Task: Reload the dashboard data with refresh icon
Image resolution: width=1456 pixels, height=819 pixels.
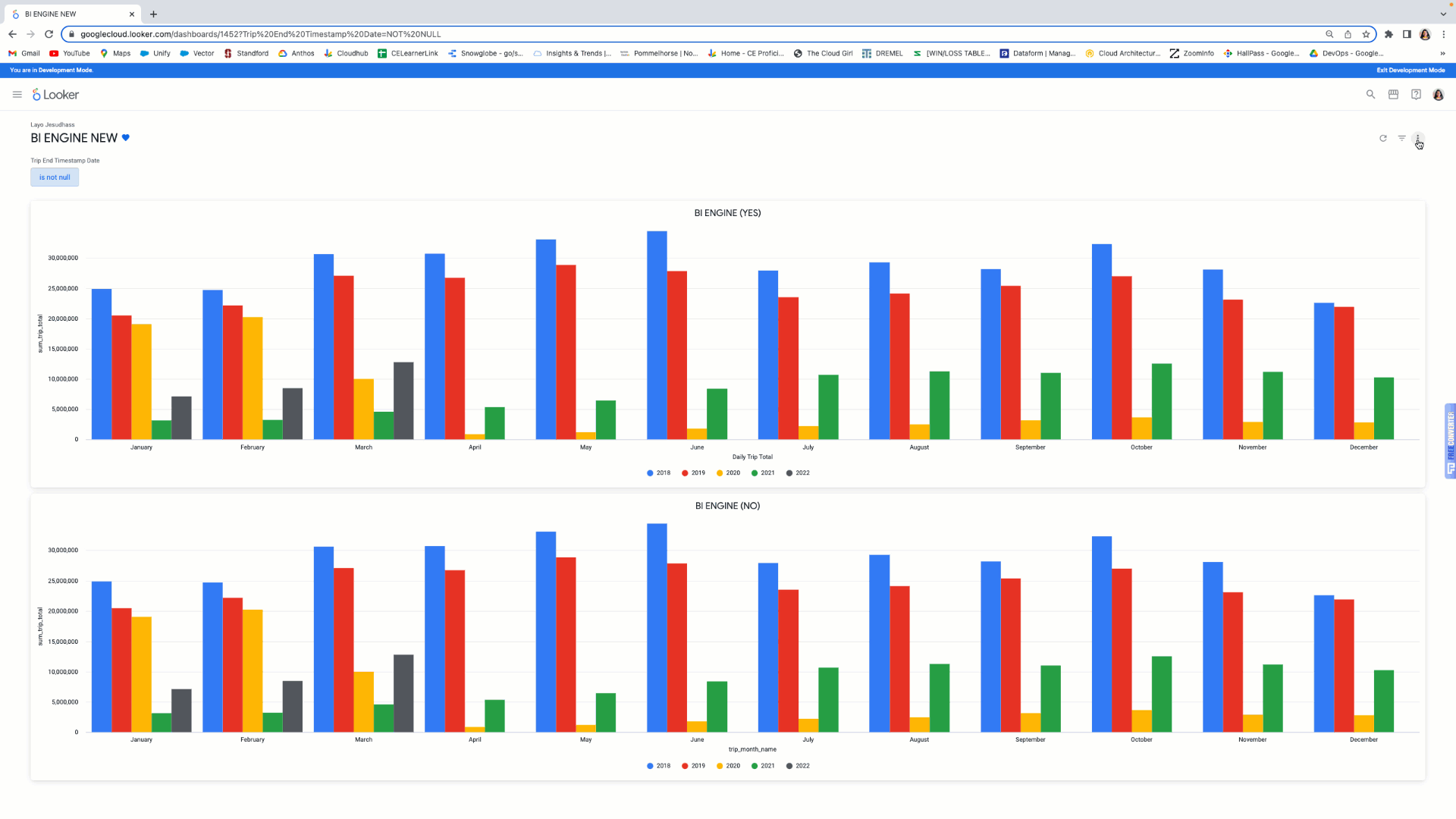Action: 1383,138
